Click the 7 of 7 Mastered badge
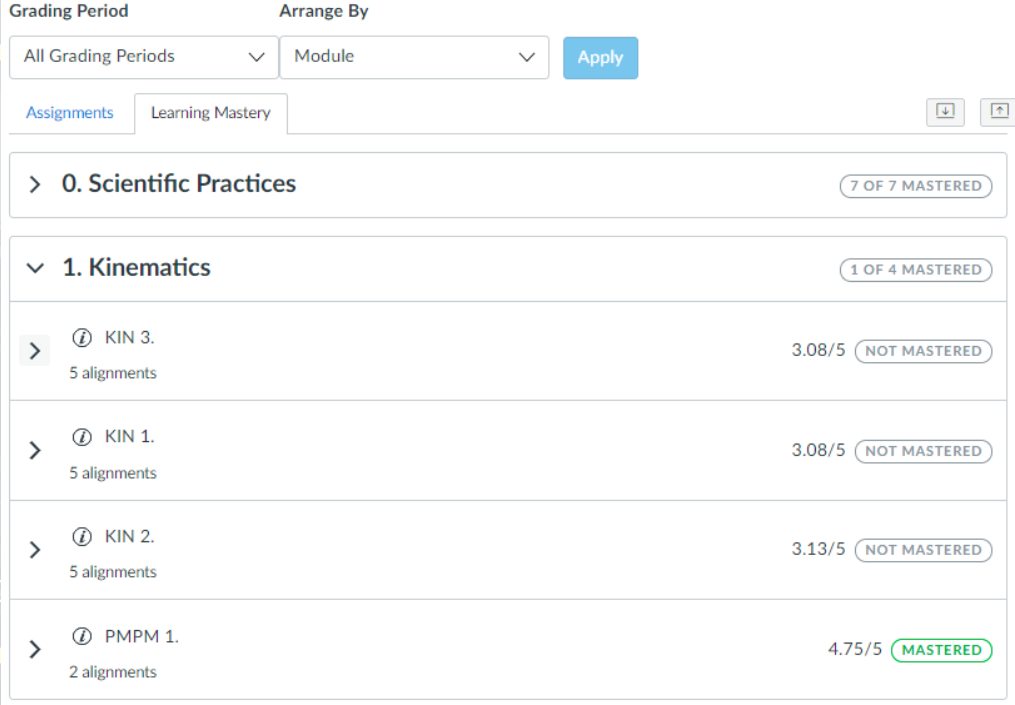The image size is (1015, 705). click(x=916, y=186)
